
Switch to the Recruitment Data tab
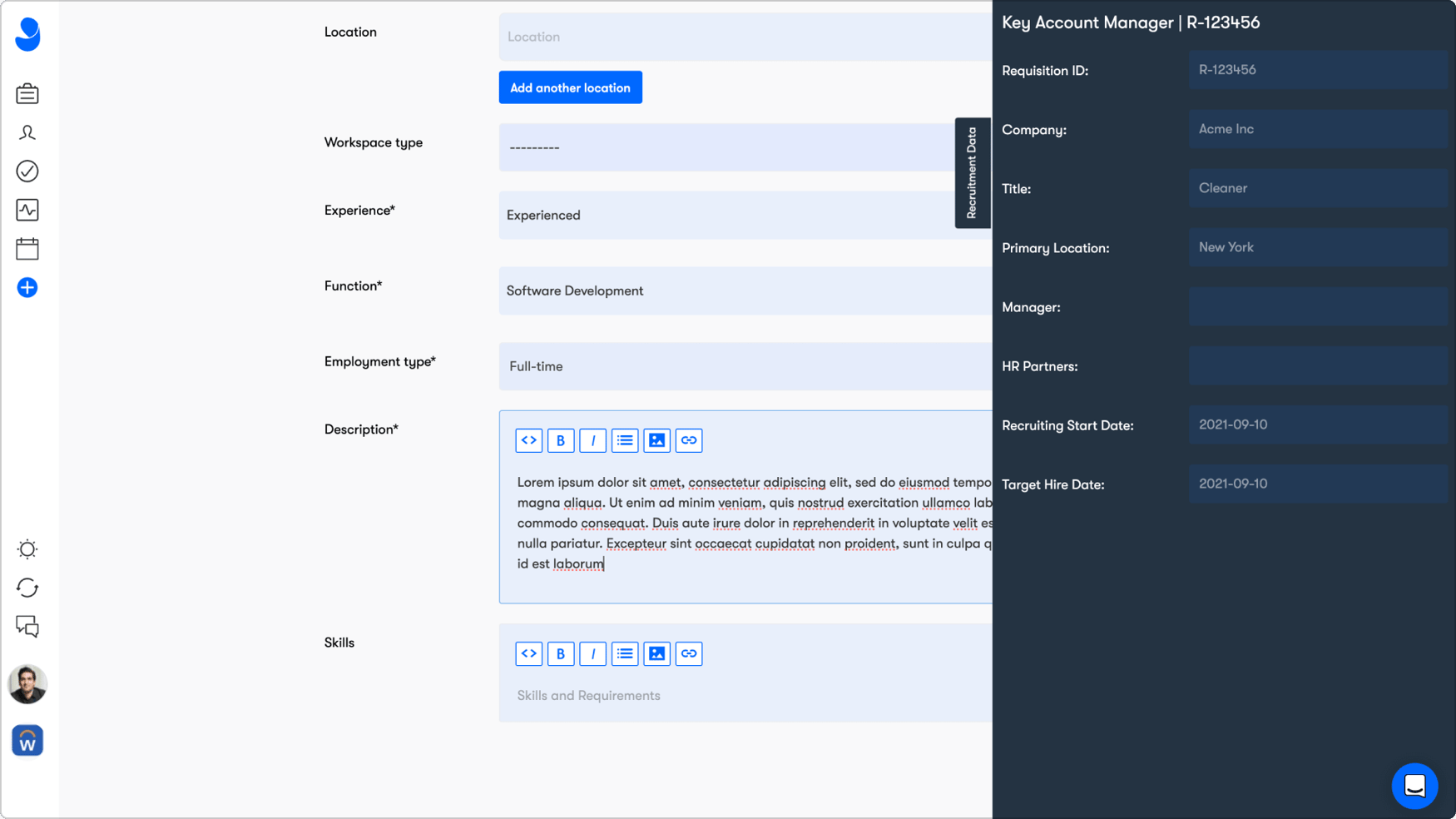point(973,172)
